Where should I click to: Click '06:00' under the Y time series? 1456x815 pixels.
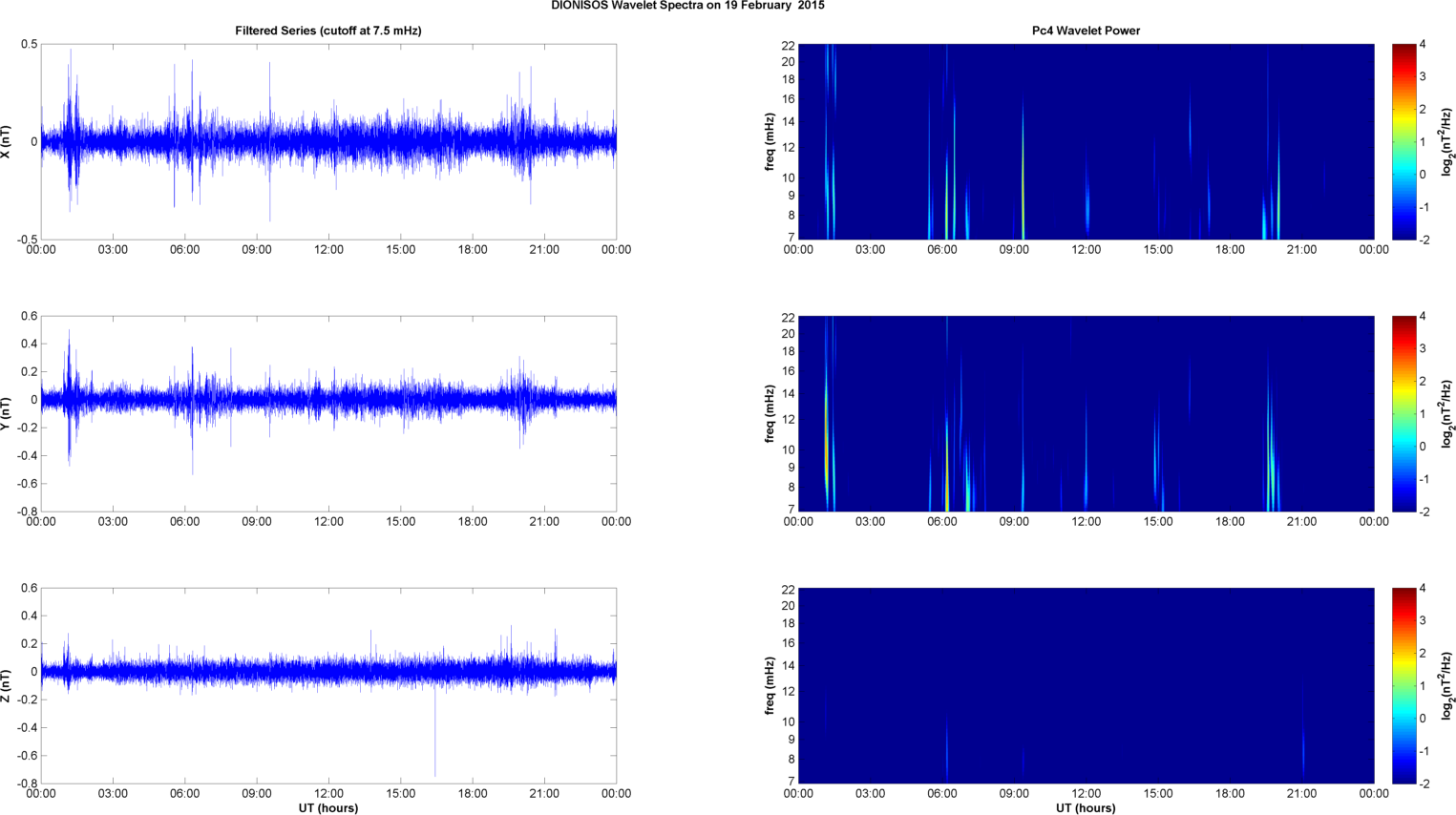coord(184,522)
